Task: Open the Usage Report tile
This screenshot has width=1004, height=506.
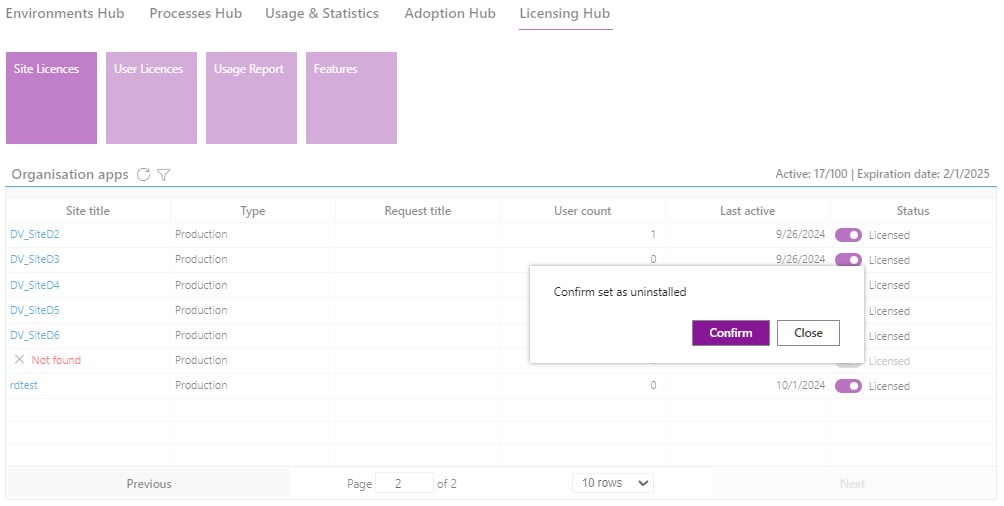Action: 251,98
